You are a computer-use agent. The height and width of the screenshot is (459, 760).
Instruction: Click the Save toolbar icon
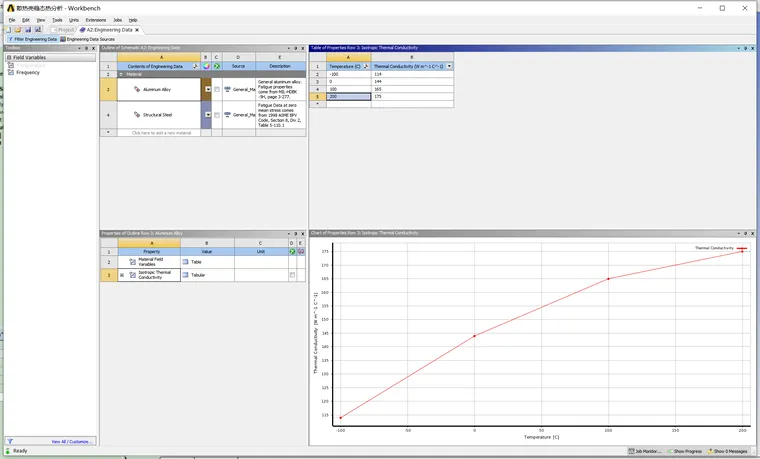point(28,30)
